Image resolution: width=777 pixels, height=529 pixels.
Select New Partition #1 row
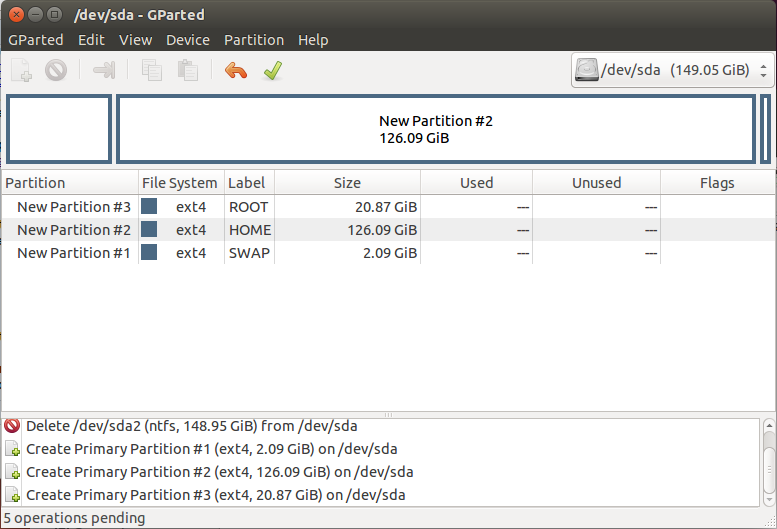388,253
